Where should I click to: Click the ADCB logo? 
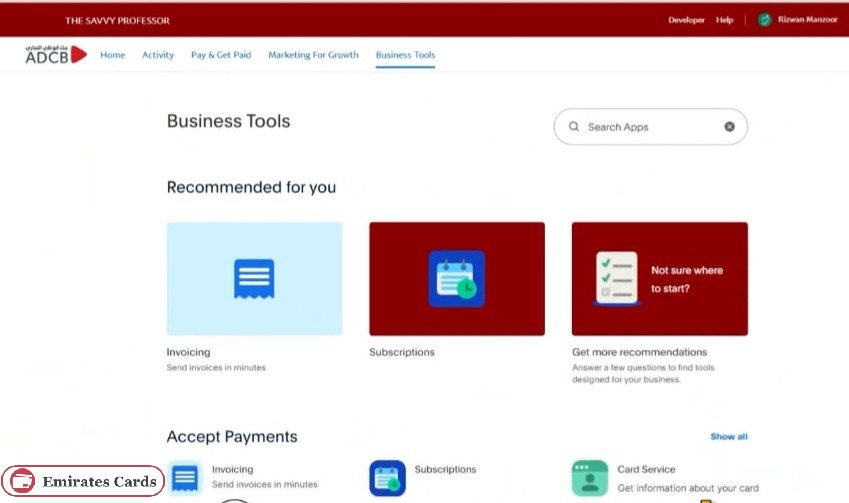(56, 54)
